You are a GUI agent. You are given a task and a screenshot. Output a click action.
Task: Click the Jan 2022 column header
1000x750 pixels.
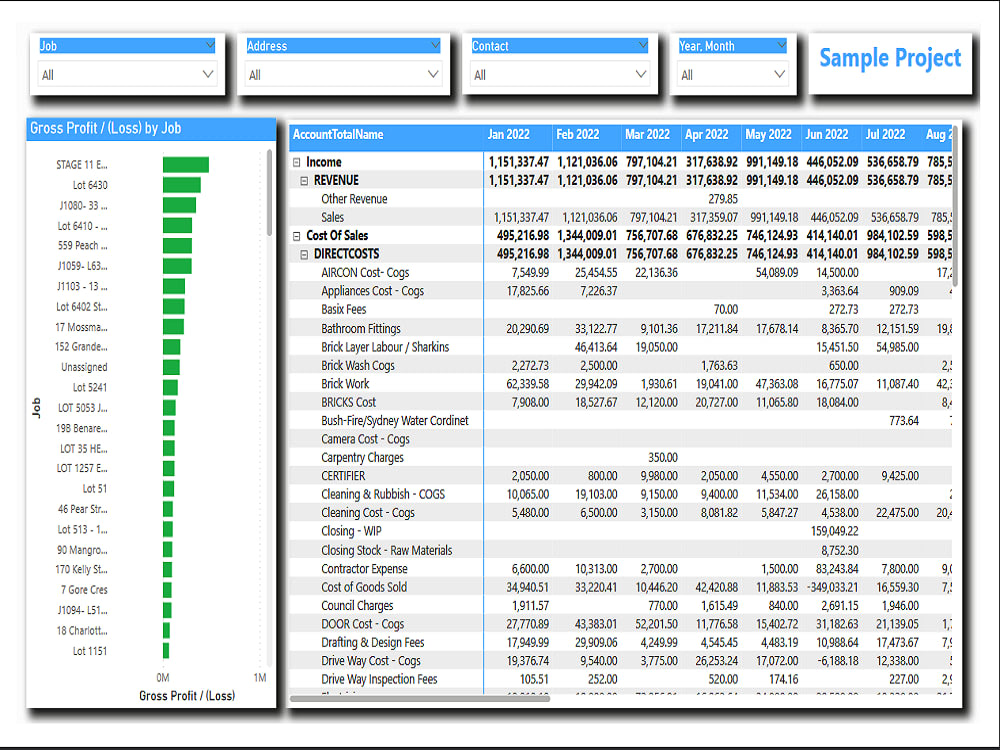pos(508,134)
